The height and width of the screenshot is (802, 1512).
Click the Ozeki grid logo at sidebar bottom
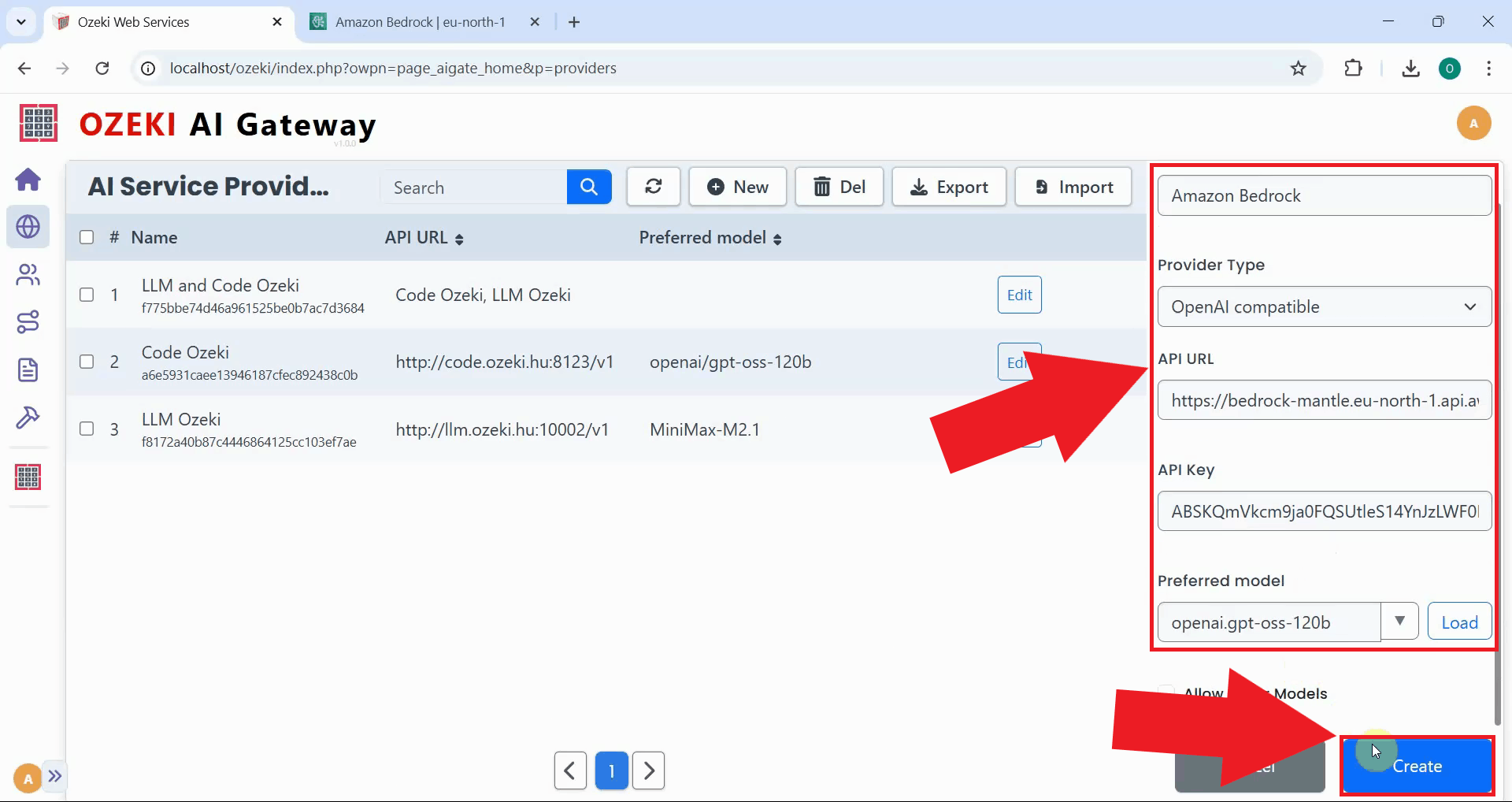click(x=28, y=477)
